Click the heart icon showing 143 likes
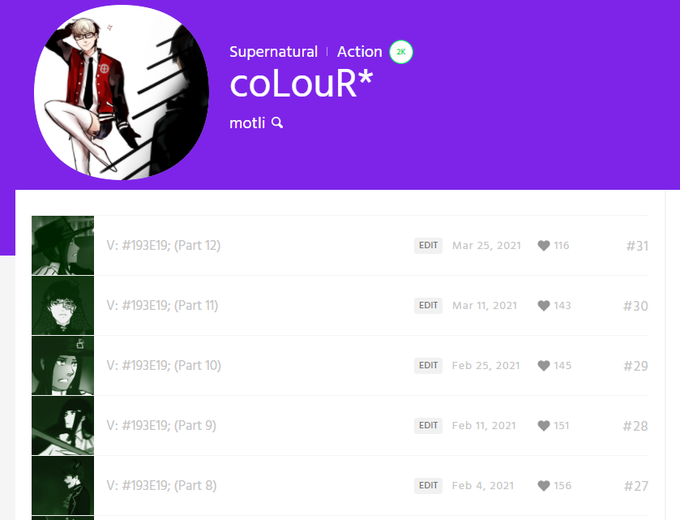The height and width of the screenshot is (520, 680). coord(543,305)
